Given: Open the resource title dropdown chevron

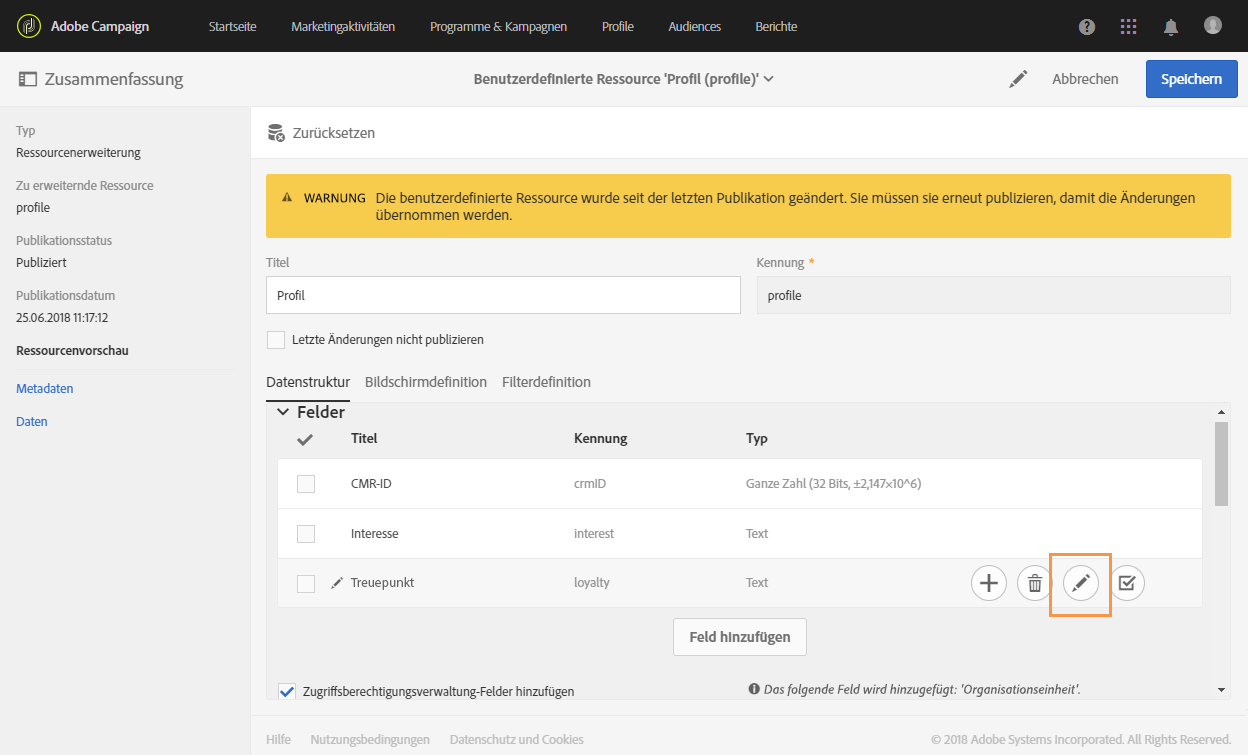Looking at the screenshot, I should pyautogui.click(x=769, y=79).
